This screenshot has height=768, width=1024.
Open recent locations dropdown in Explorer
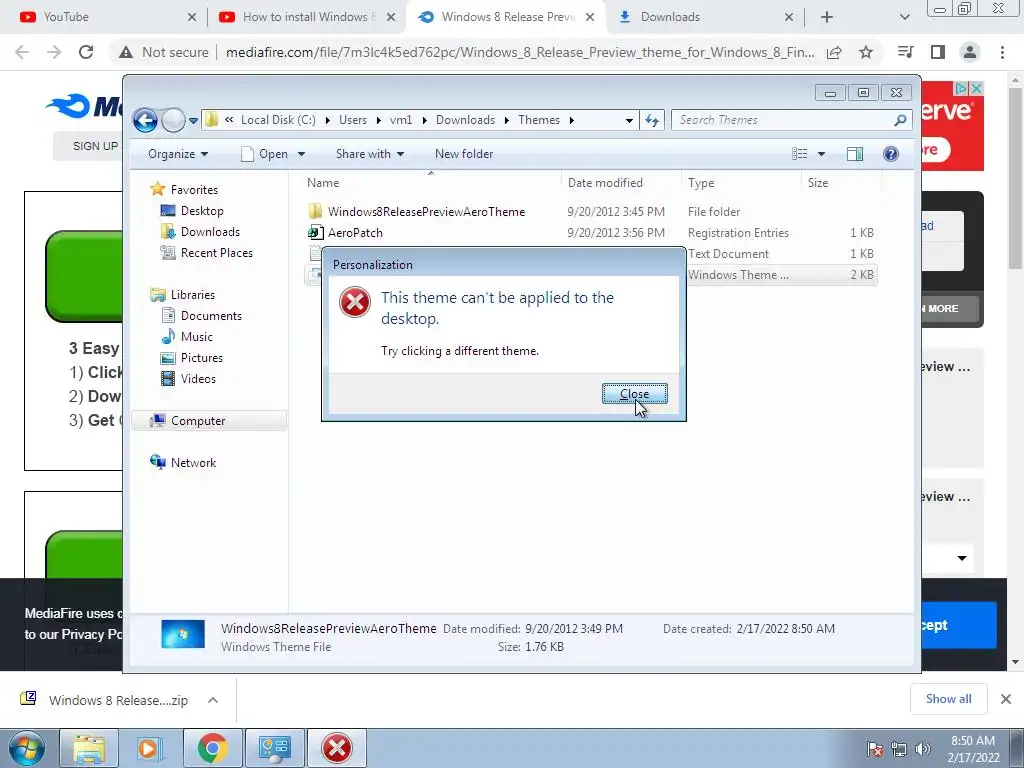click(x=193, y=120)
